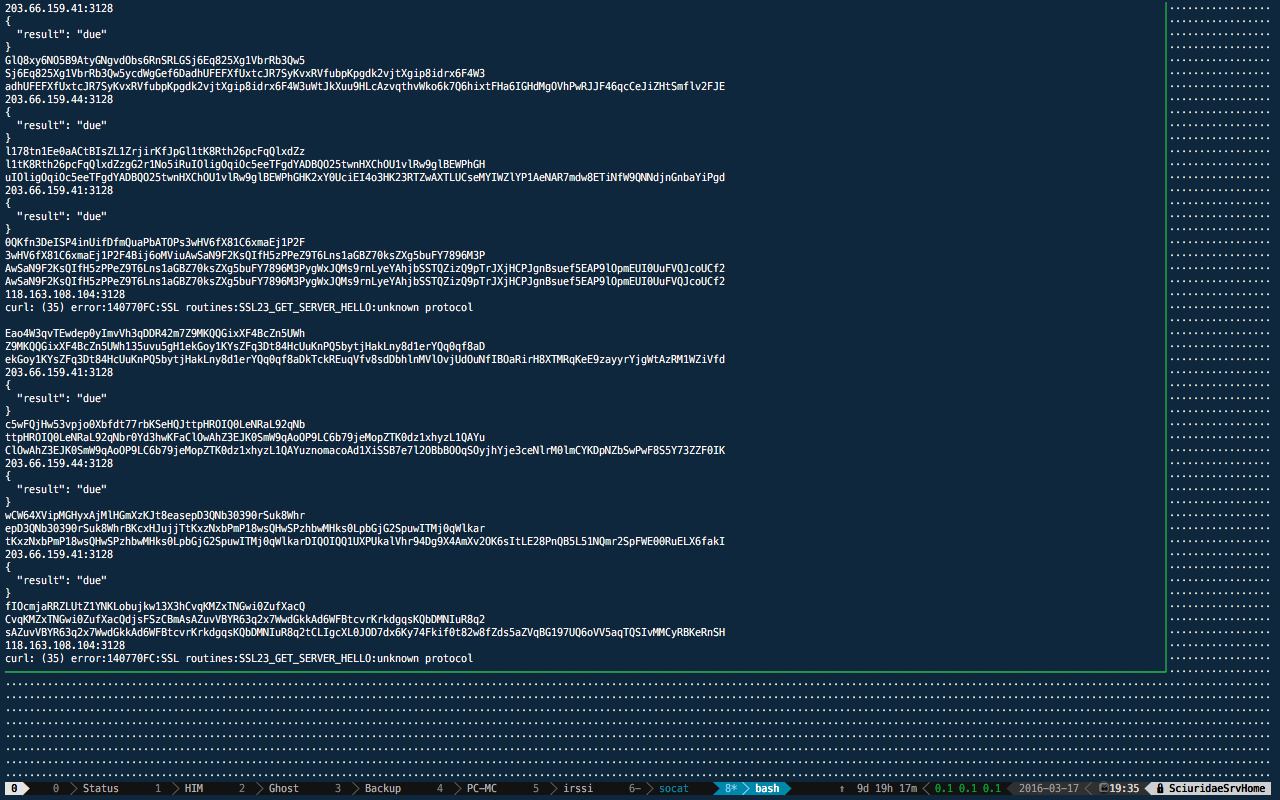
Task: Open the irssi window tab
Action: [x=563, y=788]
